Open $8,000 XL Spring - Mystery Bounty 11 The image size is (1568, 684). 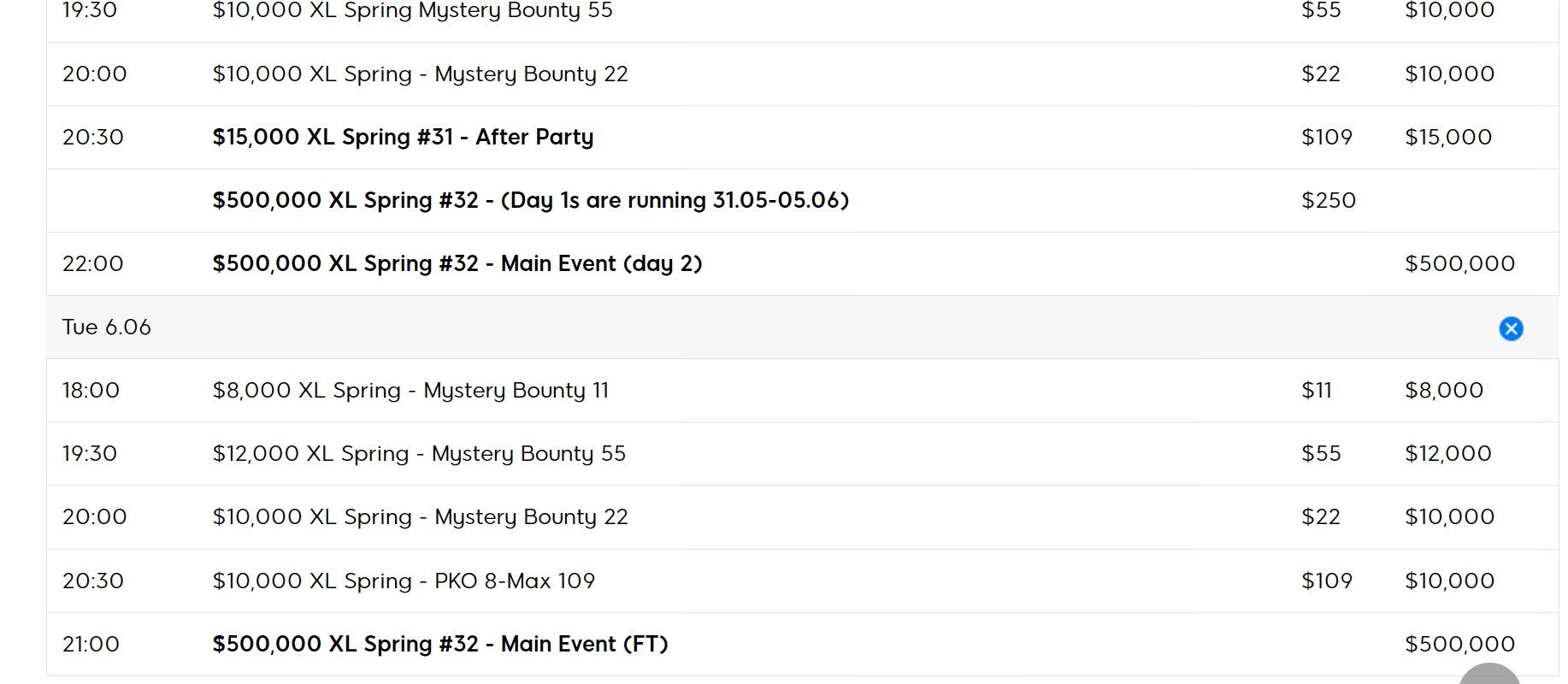click(410, 391)
